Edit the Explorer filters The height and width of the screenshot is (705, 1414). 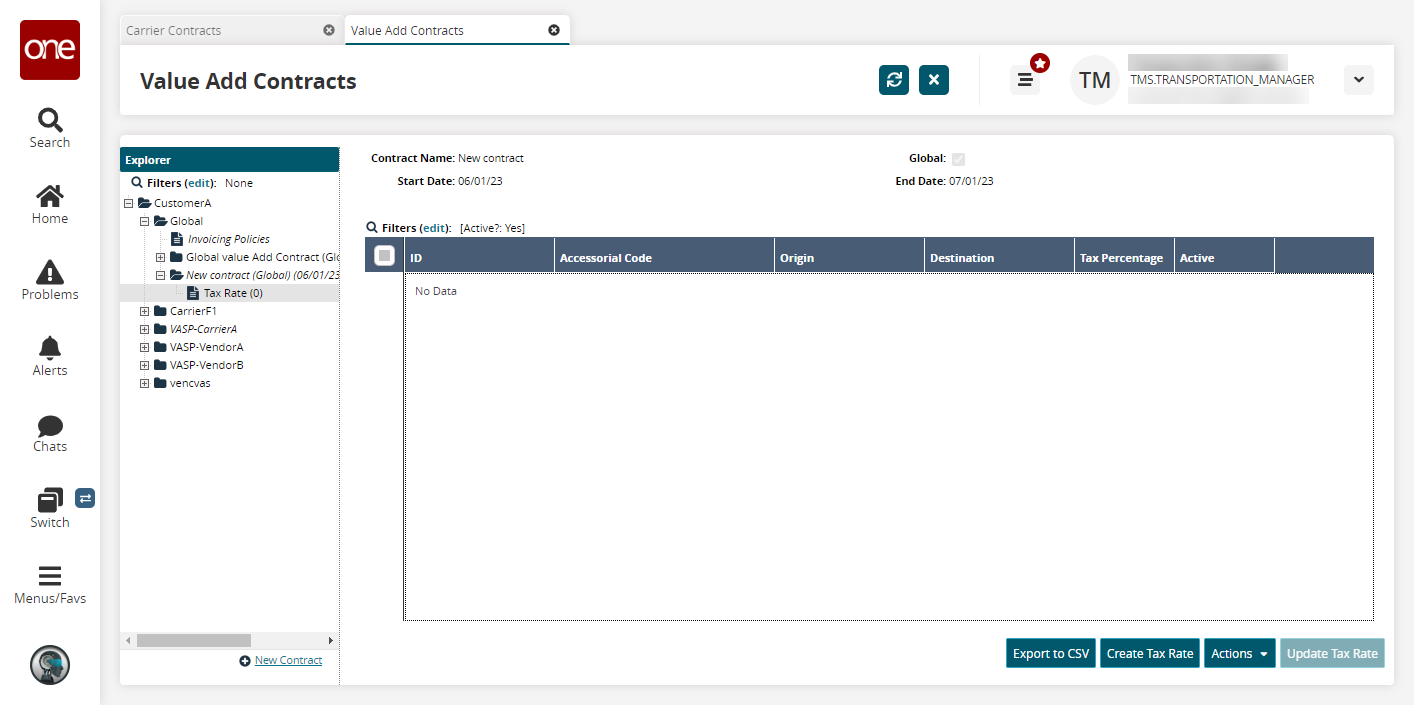pyautogui.click(x=200, y=183)
